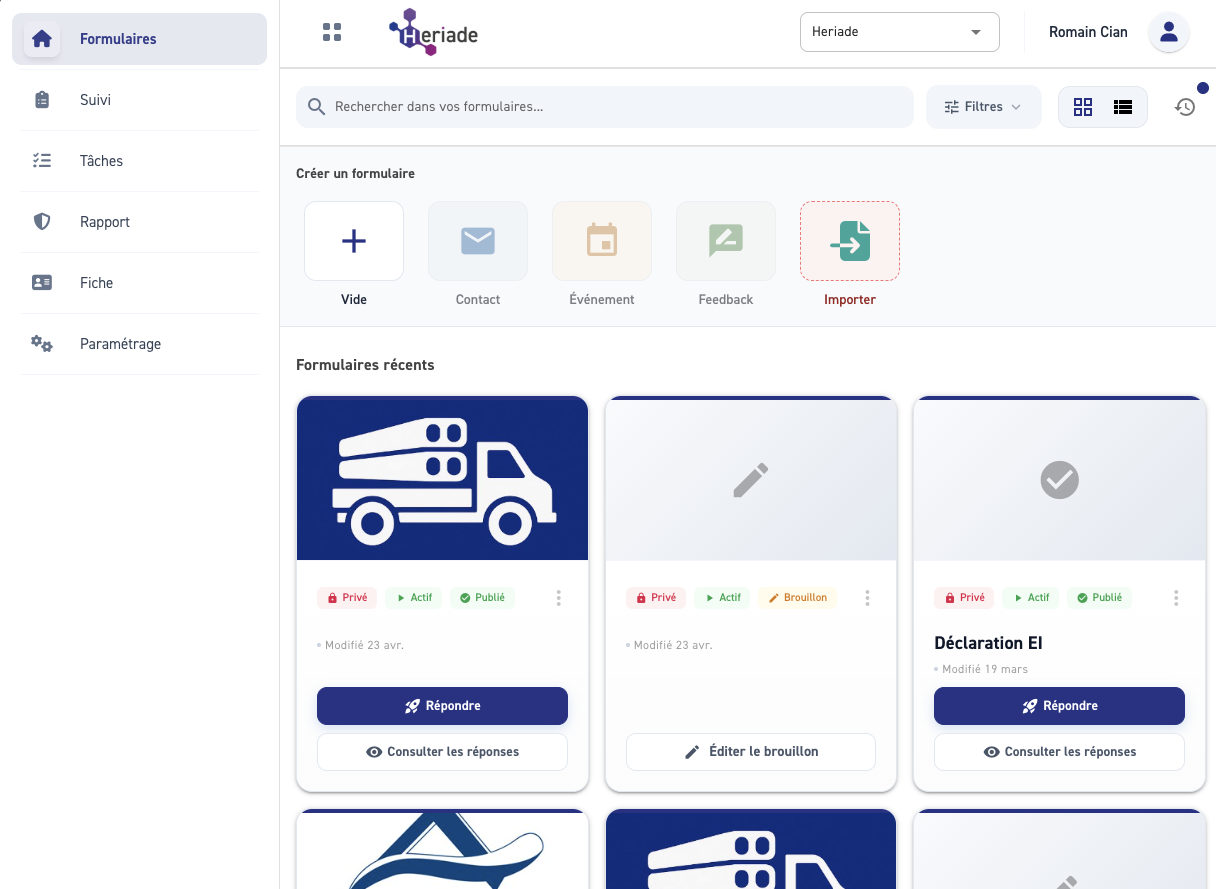1216x889 pixels.
Task: Click the Paramétrage gears icon
Action: [42, 344]
